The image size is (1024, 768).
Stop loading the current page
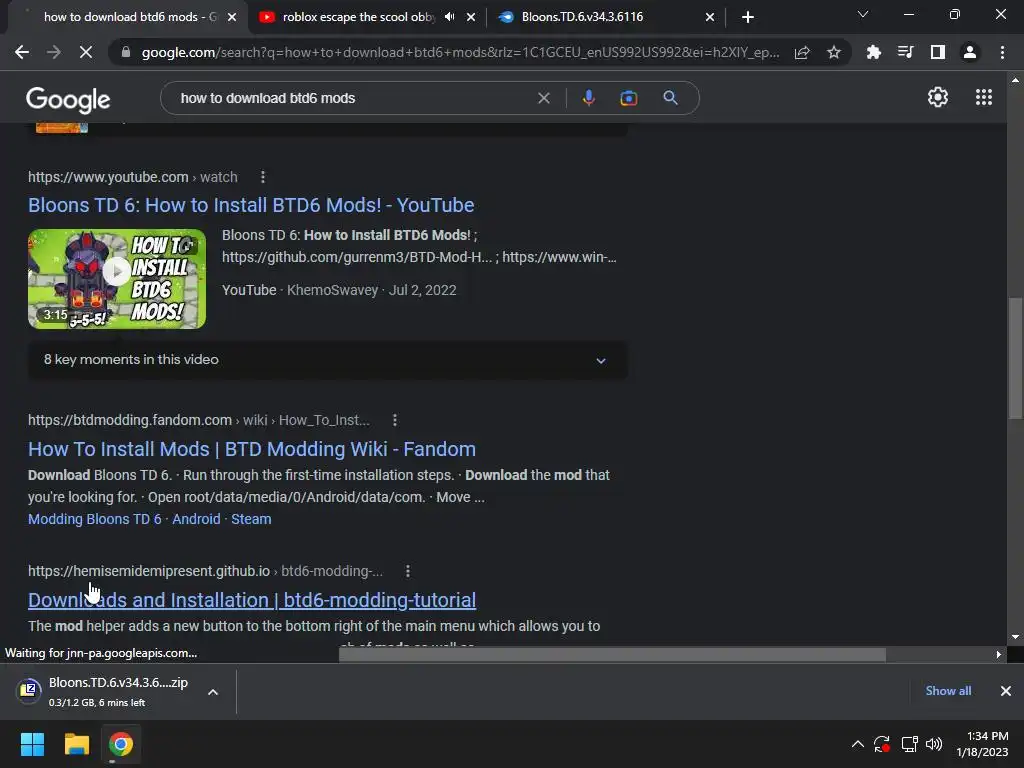pyautogui.click(x=86, y=52)
